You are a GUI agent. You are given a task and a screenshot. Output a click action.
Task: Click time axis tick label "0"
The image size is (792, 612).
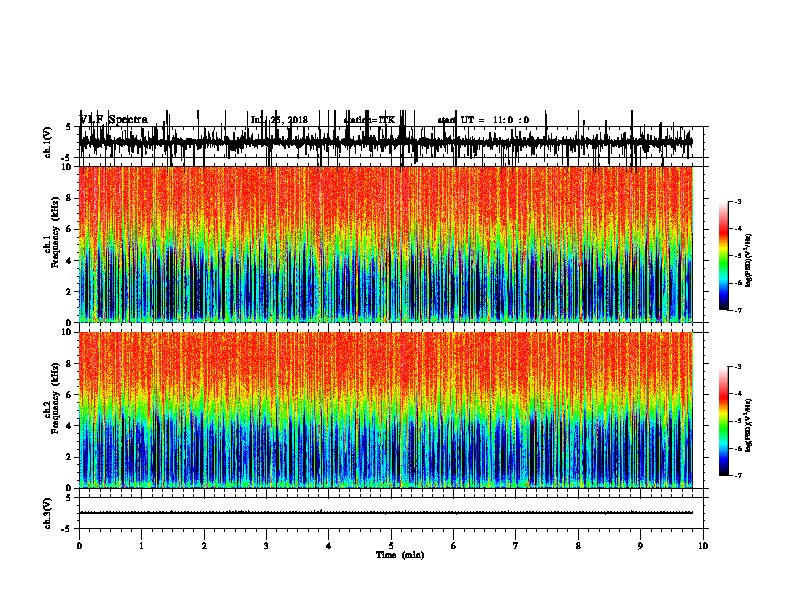tap(79, 546)
